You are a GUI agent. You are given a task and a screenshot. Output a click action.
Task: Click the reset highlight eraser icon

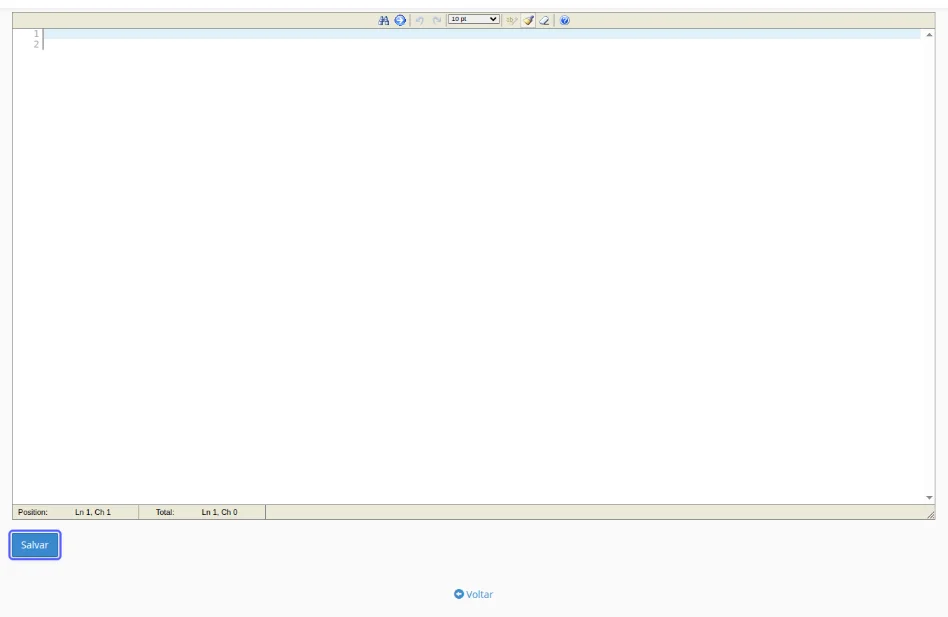pos(544,21)
